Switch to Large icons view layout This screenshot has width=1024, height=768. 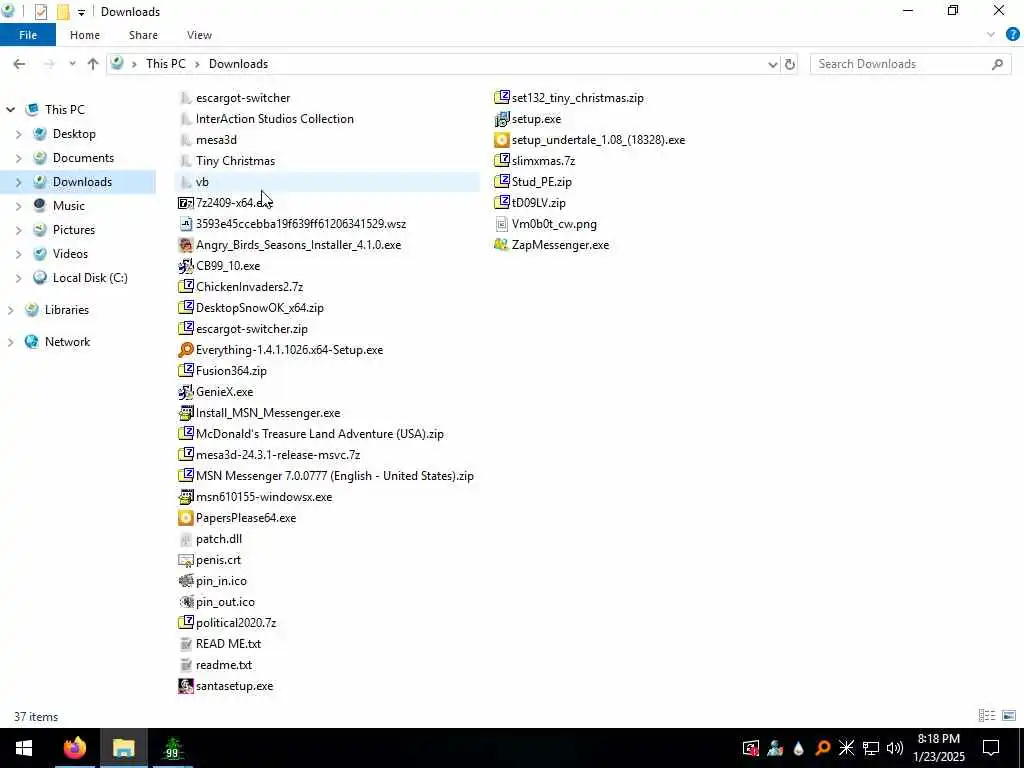[x=1009, y=716]
